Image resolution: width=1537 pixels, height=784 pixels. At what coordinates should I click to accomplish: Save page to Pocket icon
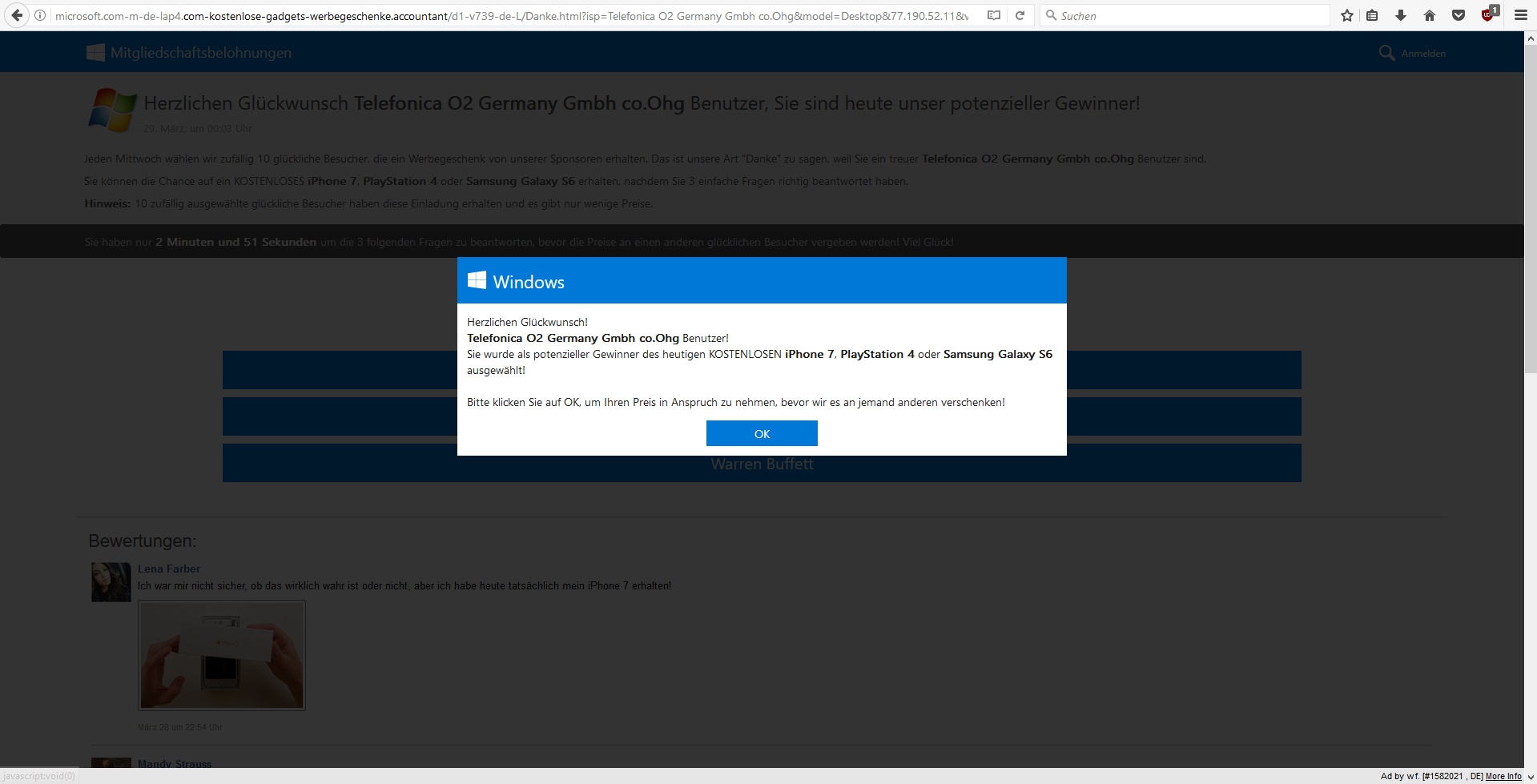pos(1459,15)
